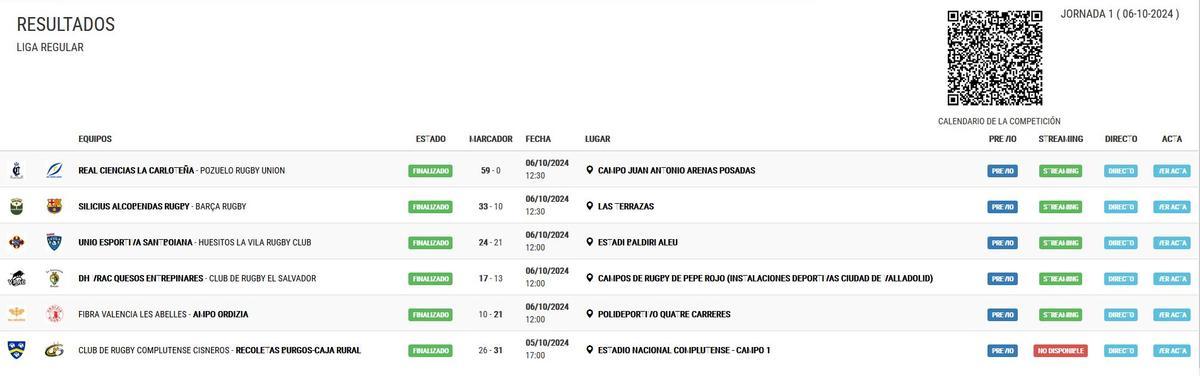Click the Pozuelo Rugby Union team logo
This screenshot has height=376, width=1200.
[x=54, y=170]
